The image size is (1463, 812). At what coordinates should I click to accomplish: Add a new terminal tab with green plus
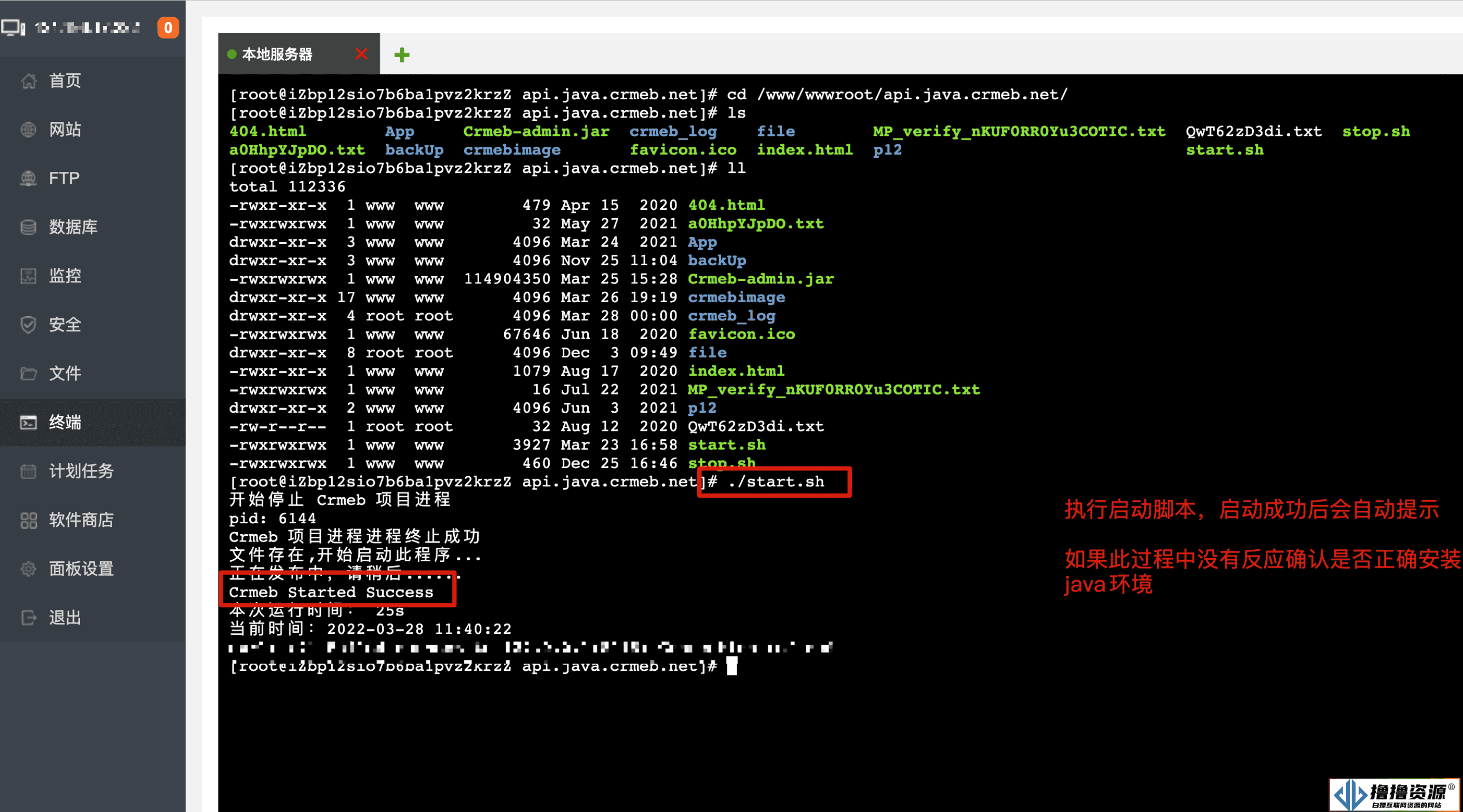(402, 55)
